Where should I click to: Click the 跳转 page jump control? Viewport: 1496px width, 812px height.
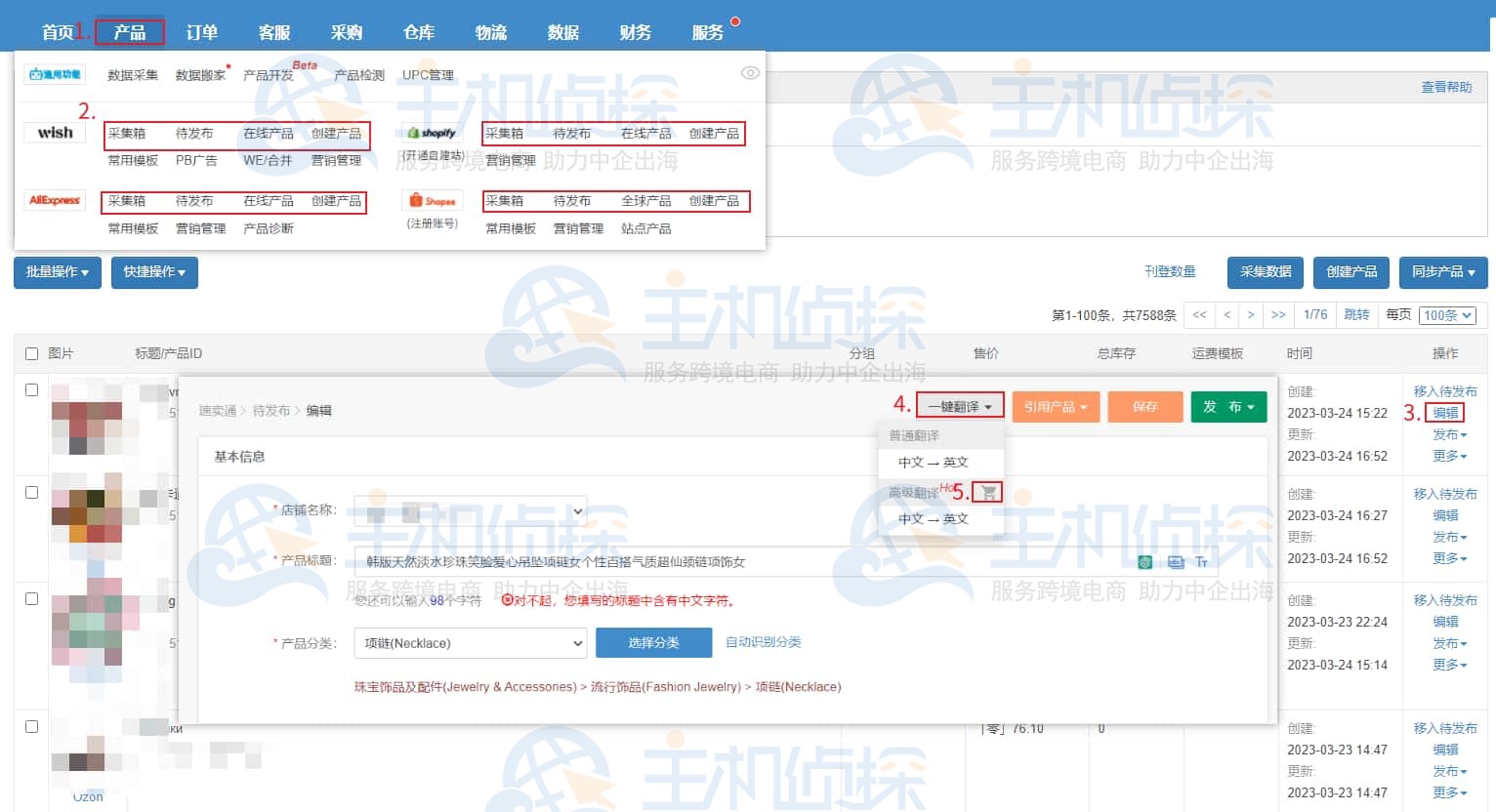[1356, 314]
